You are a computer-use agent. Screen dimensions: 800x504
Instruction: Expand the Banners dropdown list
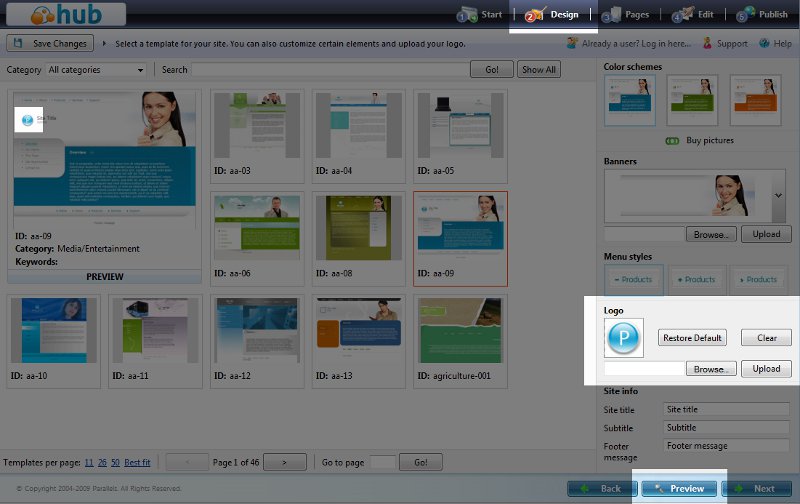click(x=779, y=195)
